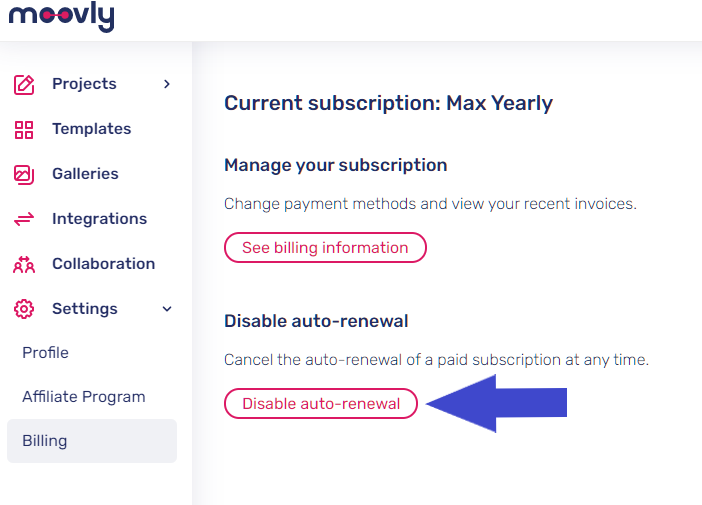Open Galleries from sidebar text

coord(86,174)
